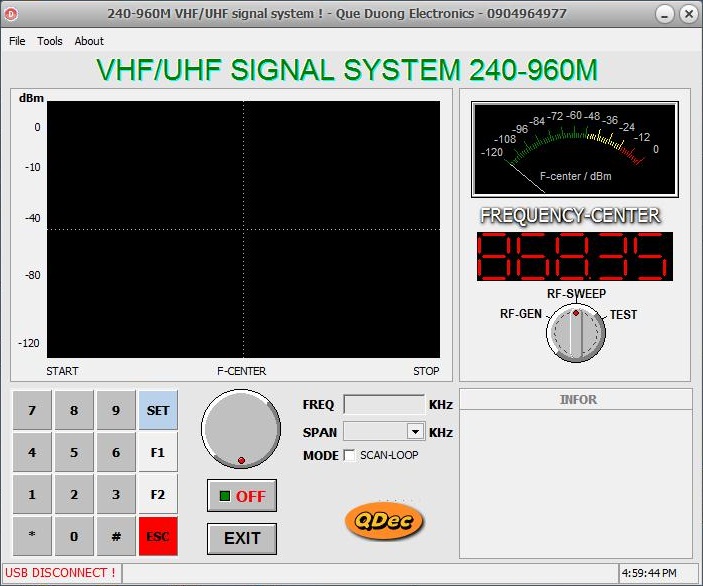
Task: Click the red frequency-center LED display
Action: [575, 256]
